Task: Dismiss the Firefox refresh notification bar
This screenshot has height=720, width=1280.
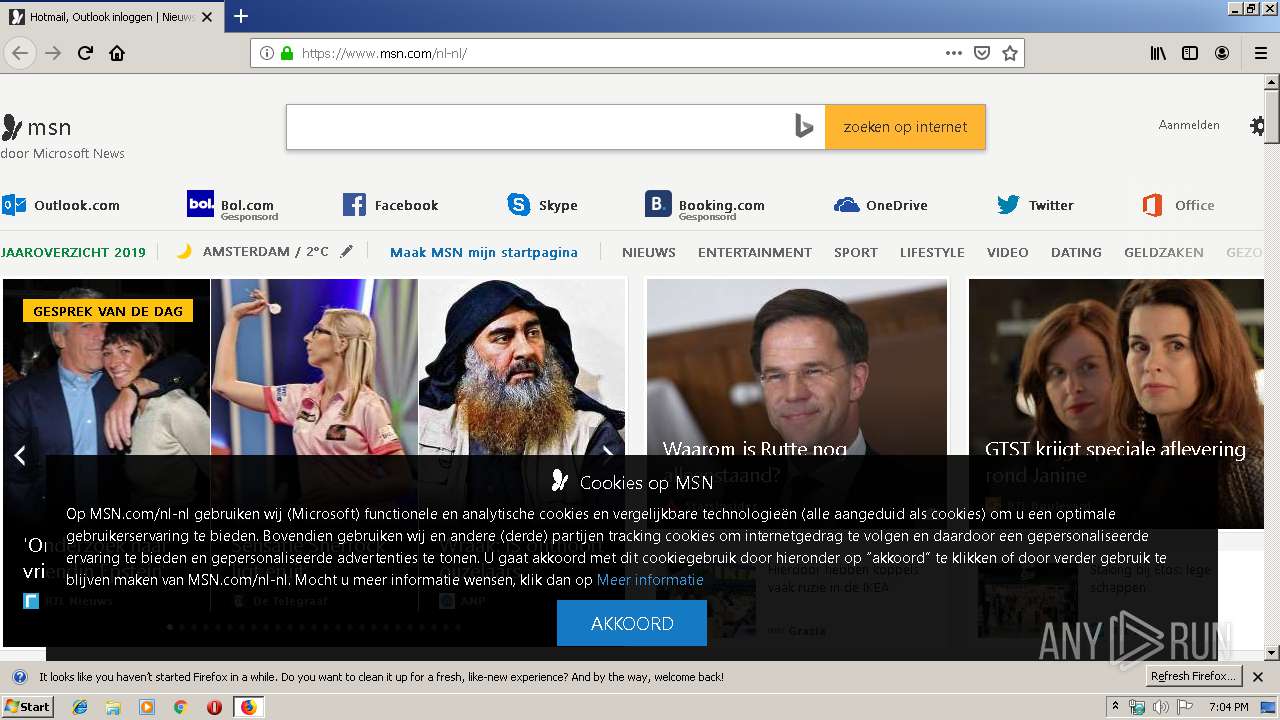Action: click(1258, 677)
